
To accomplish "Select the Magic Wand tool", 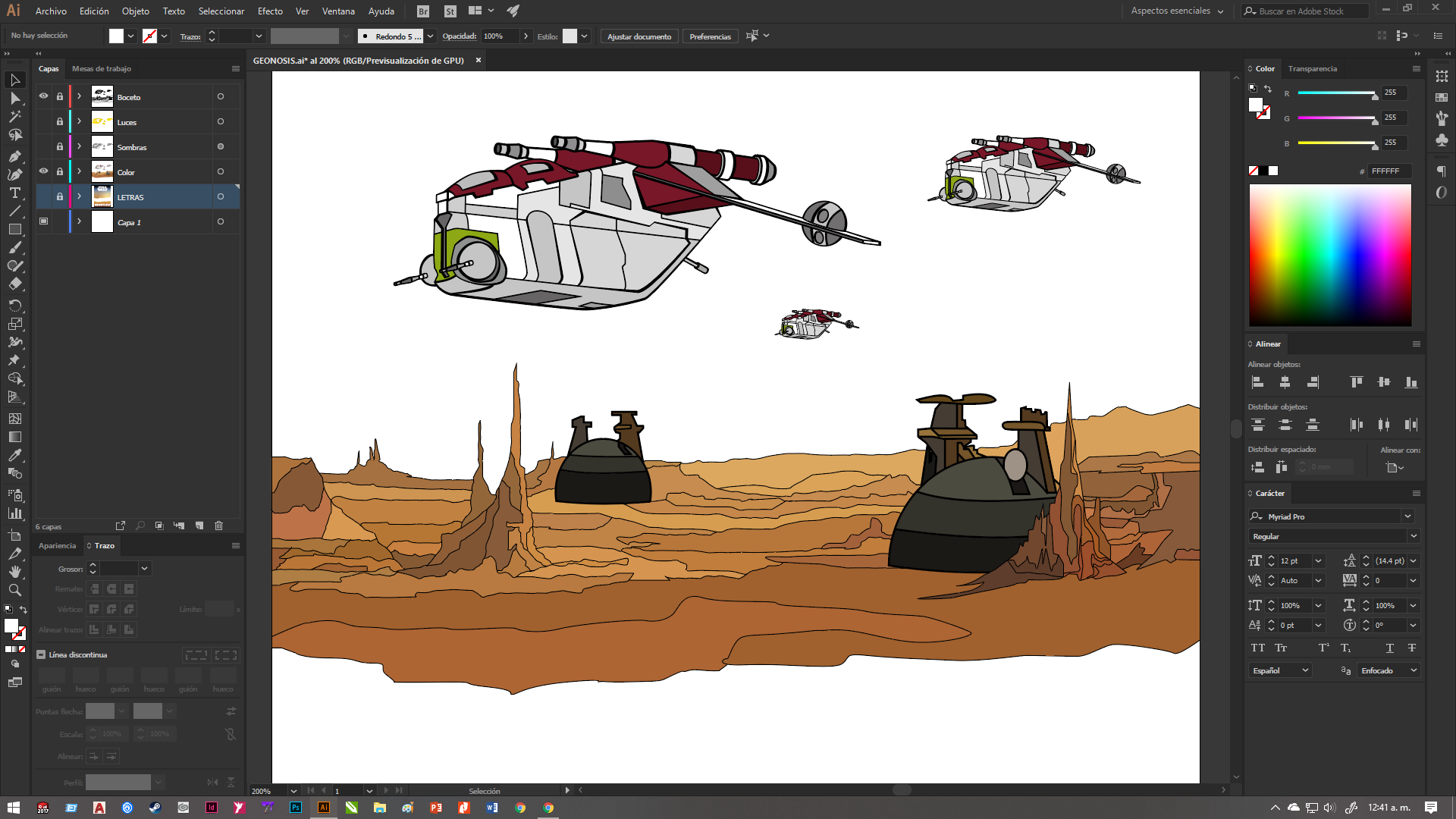I will [x=14, y=117].
